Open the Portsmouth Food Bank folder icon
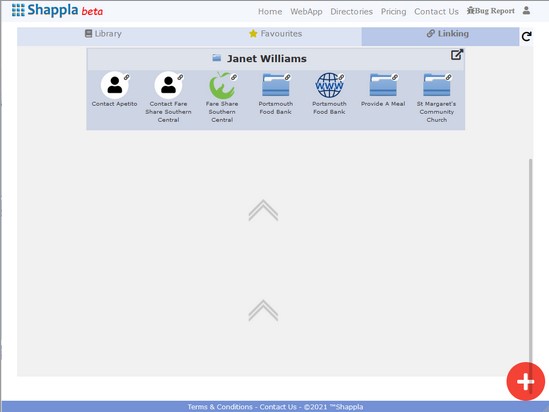The width and height of the screenshot is (549, 412). click(276, 85)
